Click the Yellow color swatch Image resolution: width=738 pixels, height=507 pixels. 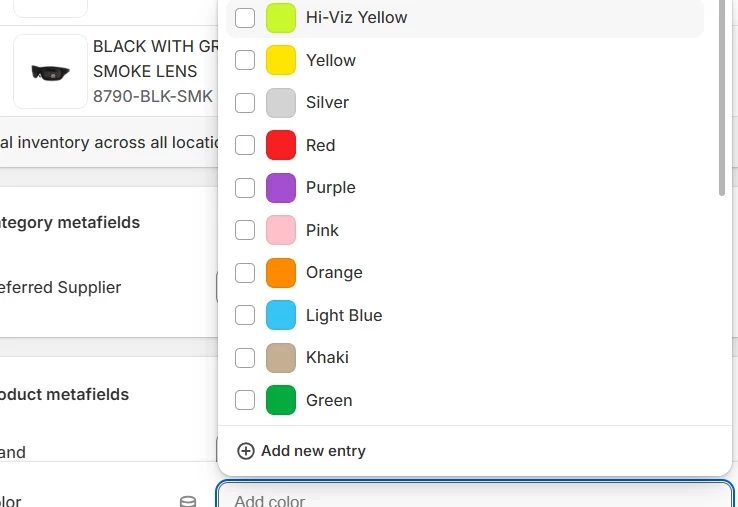click(281, 60)
